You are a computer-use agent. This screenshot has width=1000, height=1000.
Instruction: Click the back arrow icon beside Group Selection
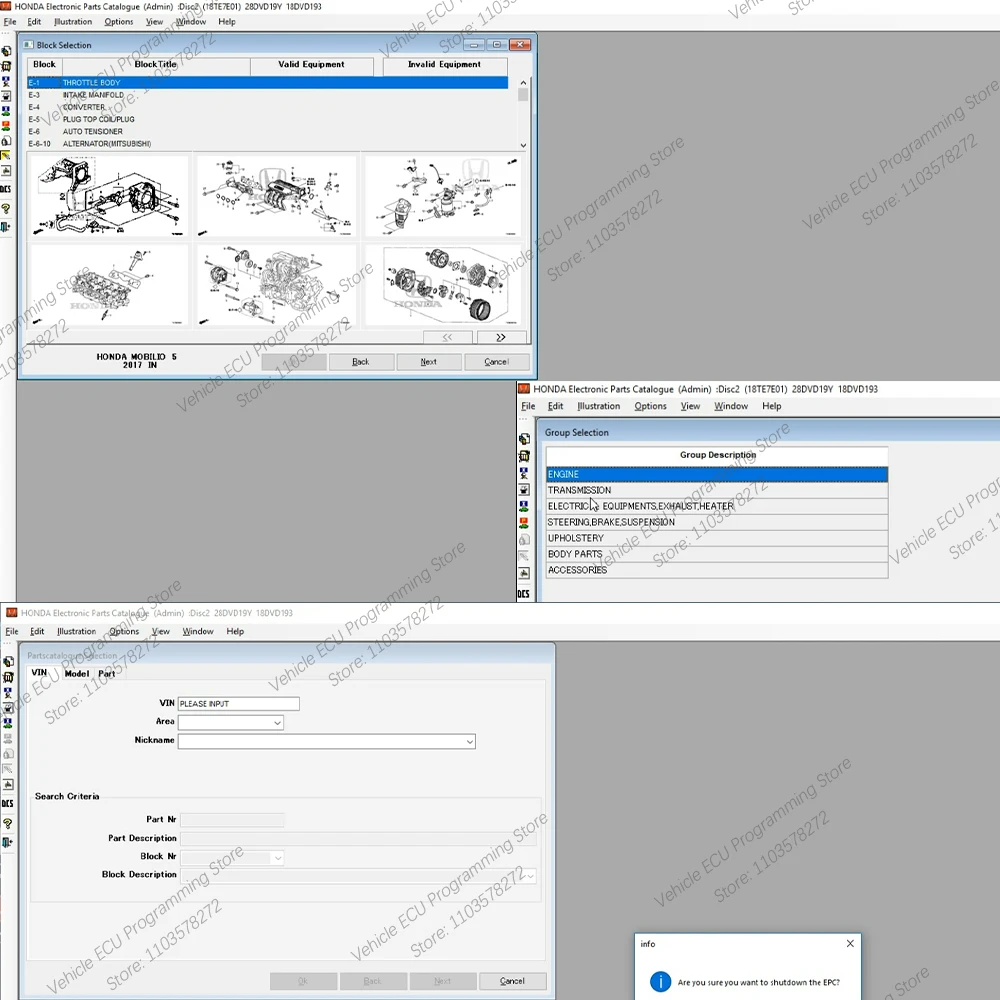[x=524, y=573]
